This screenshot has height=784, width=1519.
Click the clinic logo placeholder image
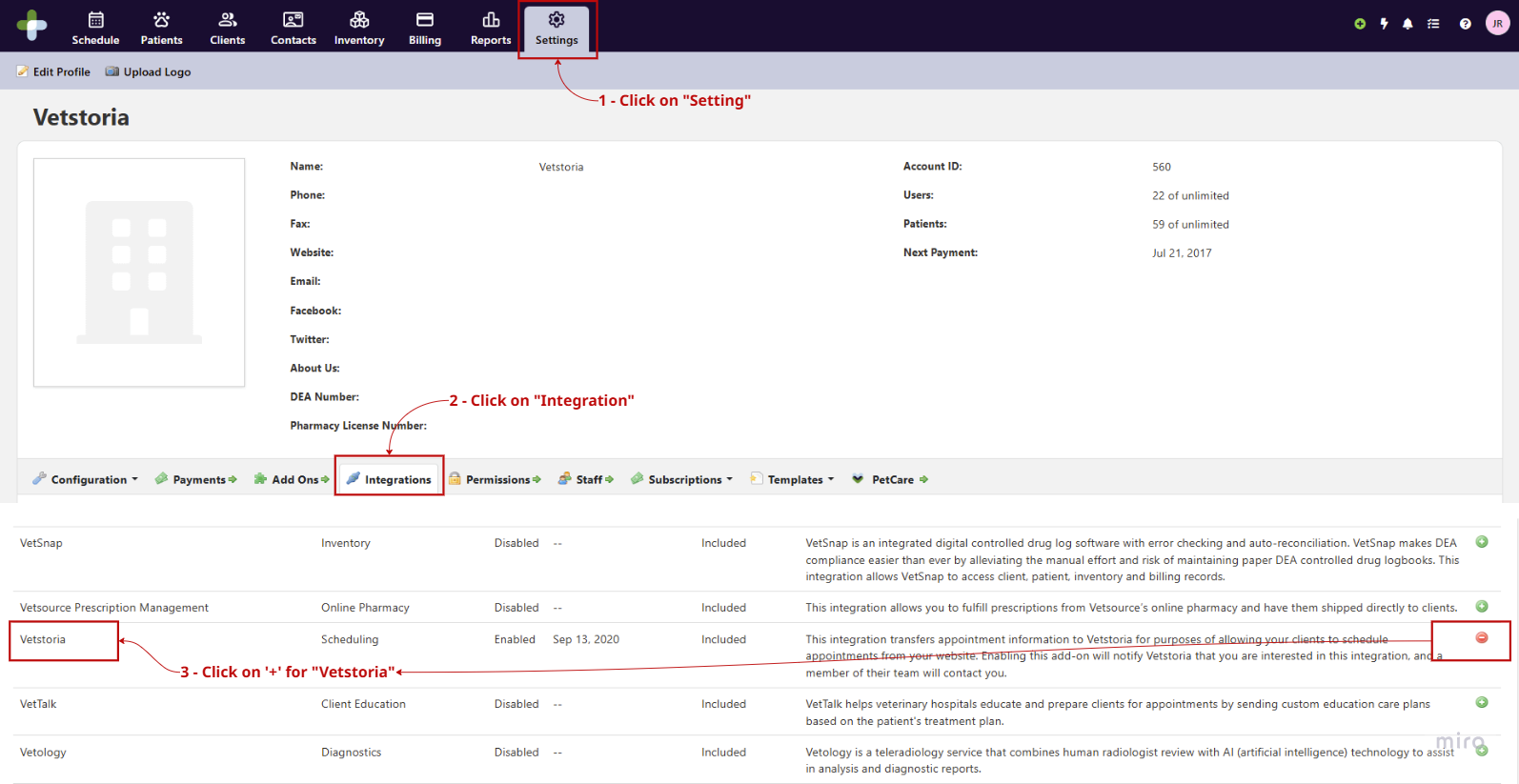click(x=139, y=272)
